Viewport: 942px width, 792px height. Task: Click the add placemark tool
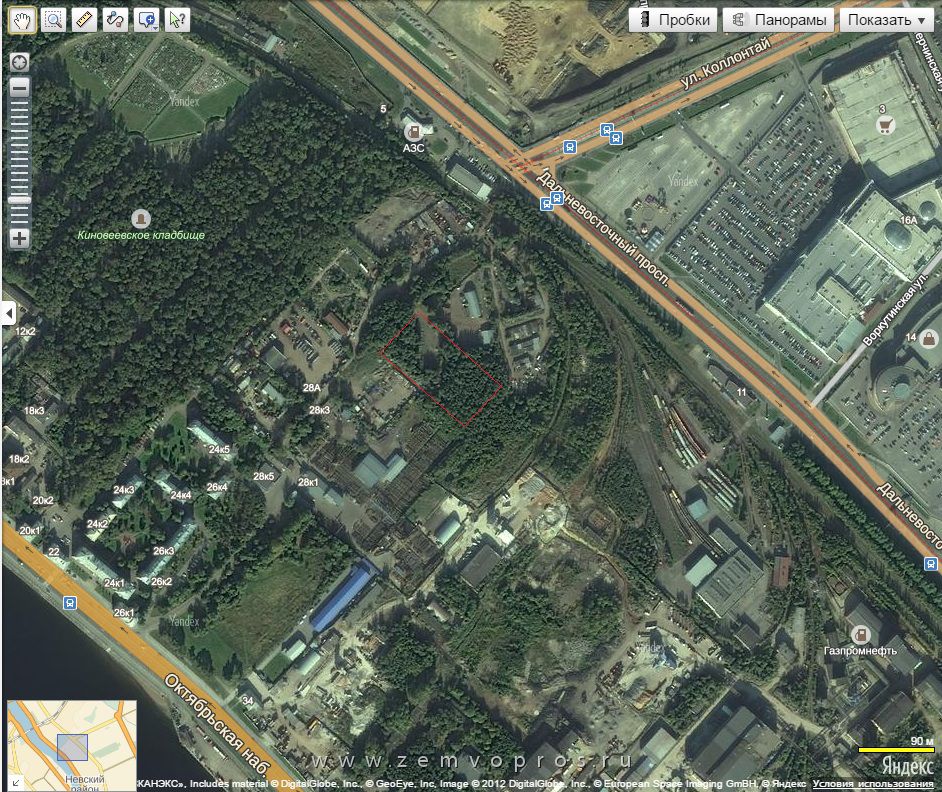(x=146, y=19)
